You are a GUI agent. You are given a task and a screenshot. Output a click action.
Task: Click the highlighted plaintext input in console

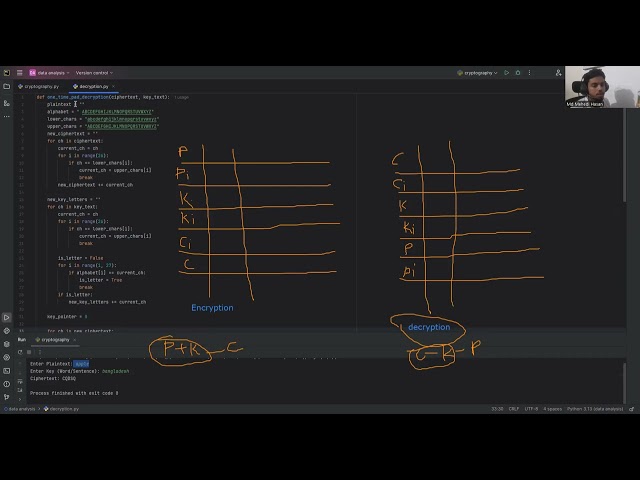[82, 364]
